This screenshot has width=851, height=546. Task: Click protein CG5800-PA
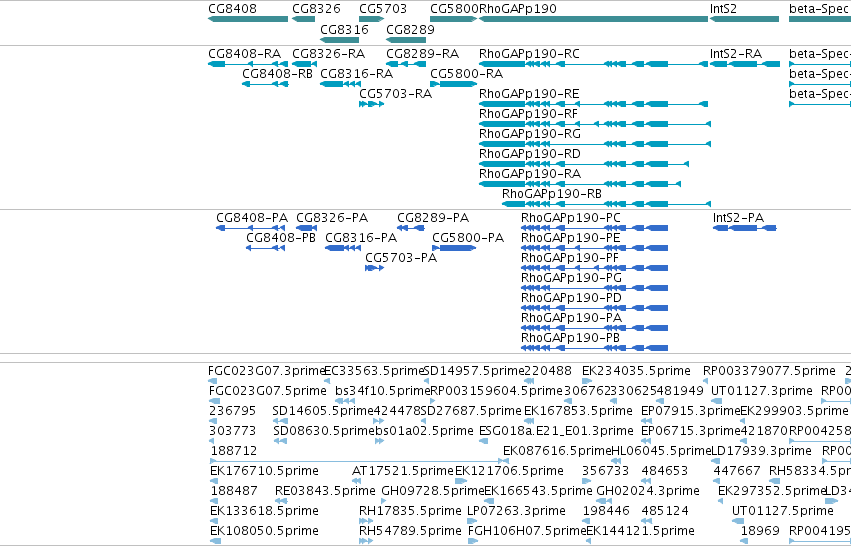tap(454, 248)
